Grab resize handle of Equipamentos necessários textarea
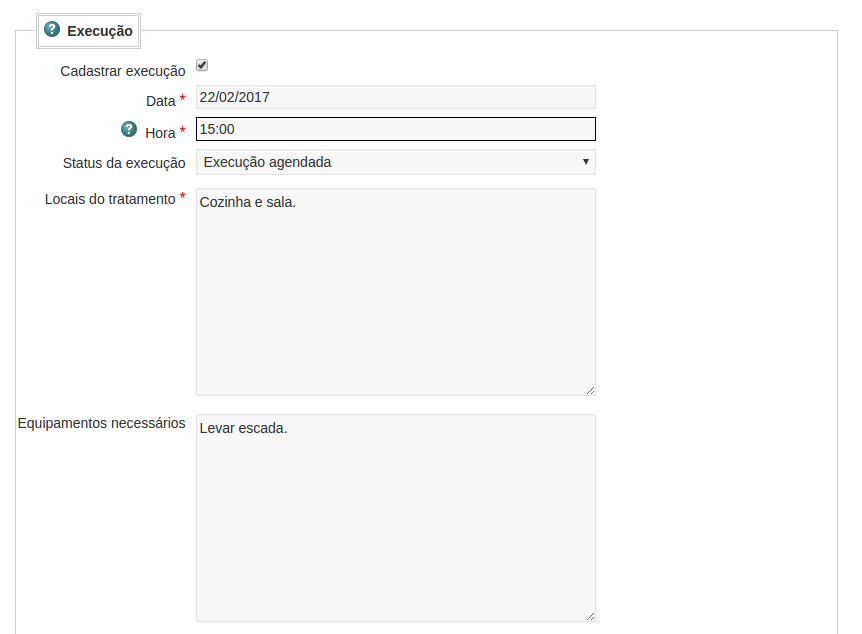This screenshot has height=634, width=862. [590, 616]
